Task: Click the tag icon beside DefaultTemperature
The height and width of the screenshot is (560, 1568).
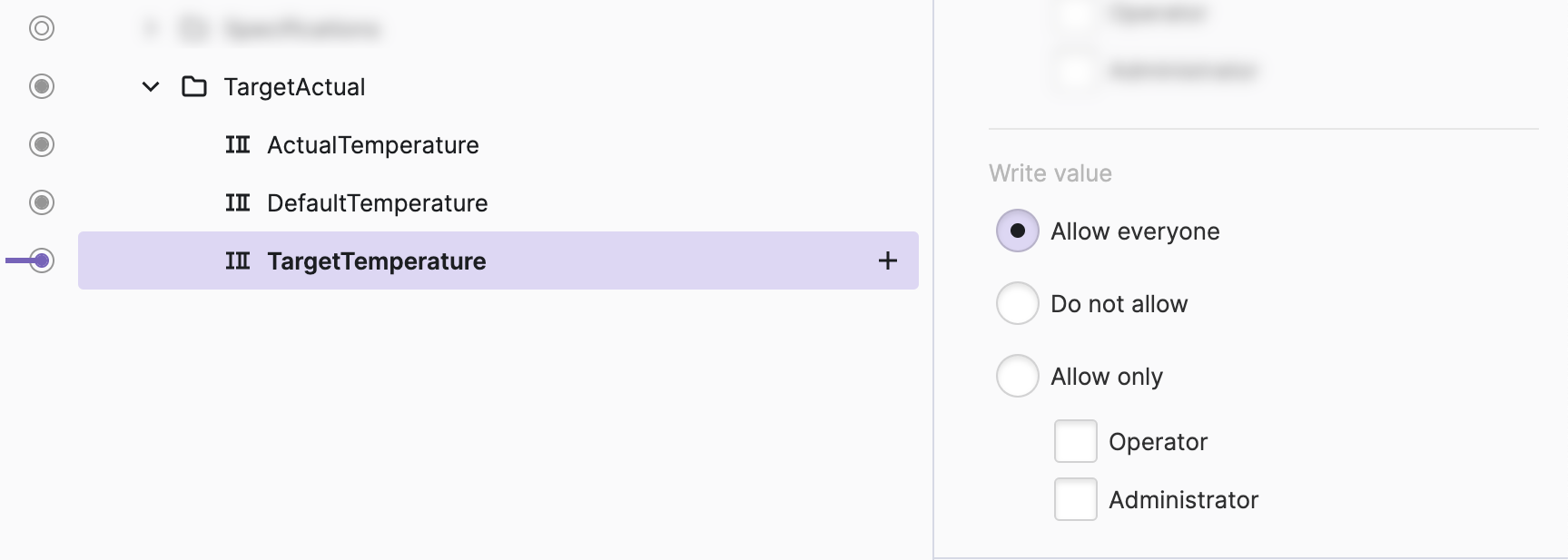Action: pyautogui.click(x=238, y=203)
